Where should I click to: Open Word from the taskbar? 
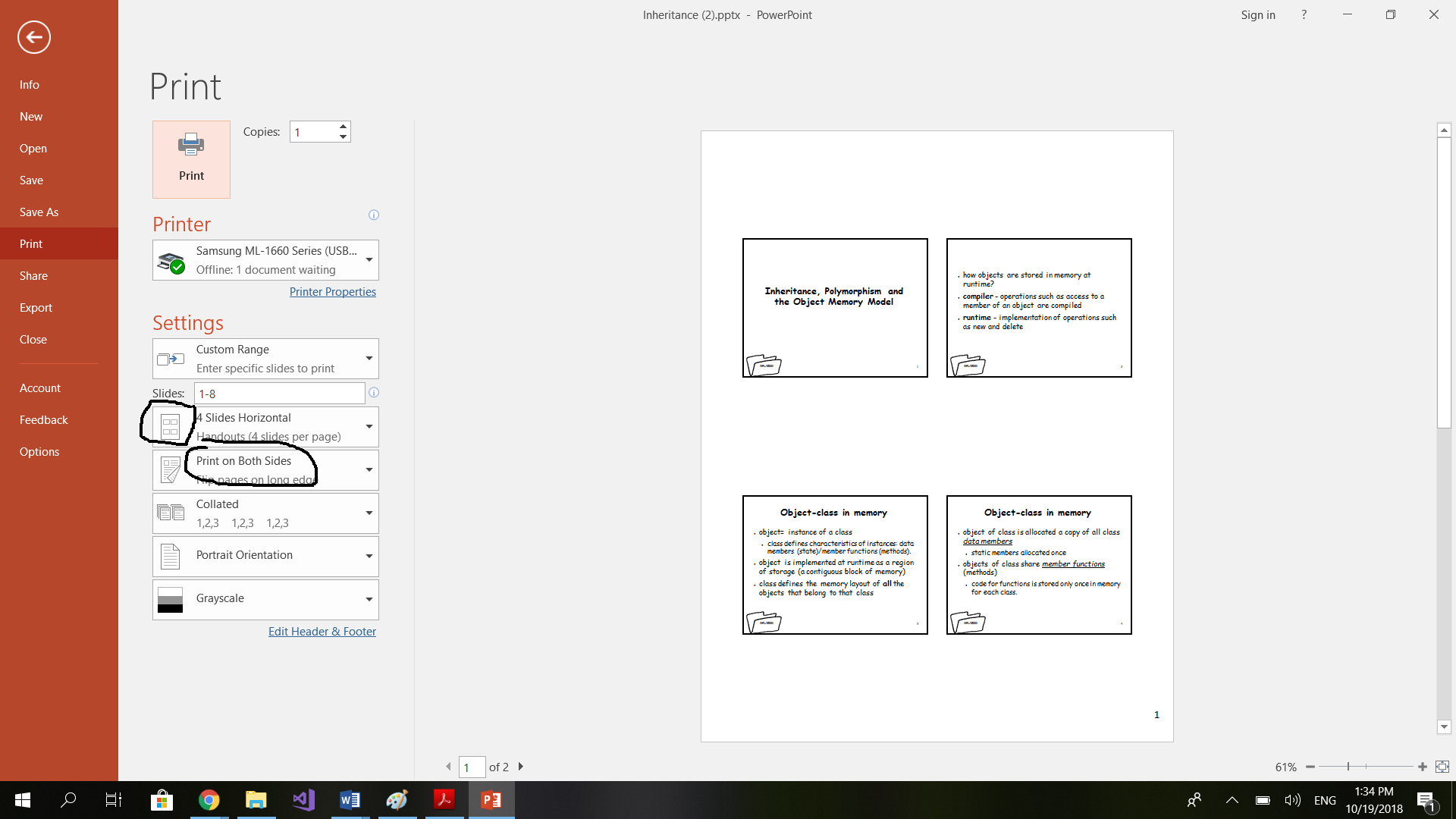point(350,800)
